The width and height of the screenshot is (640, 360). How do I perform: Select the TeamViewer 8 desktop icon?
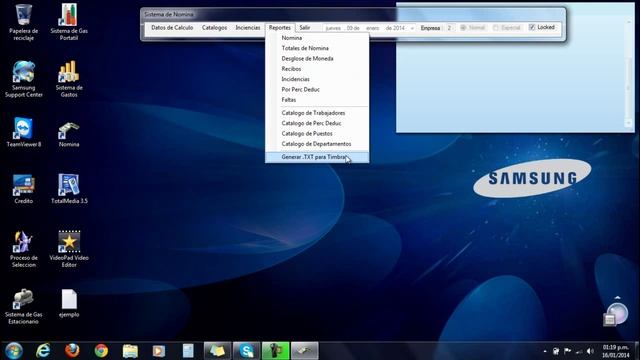23,132
